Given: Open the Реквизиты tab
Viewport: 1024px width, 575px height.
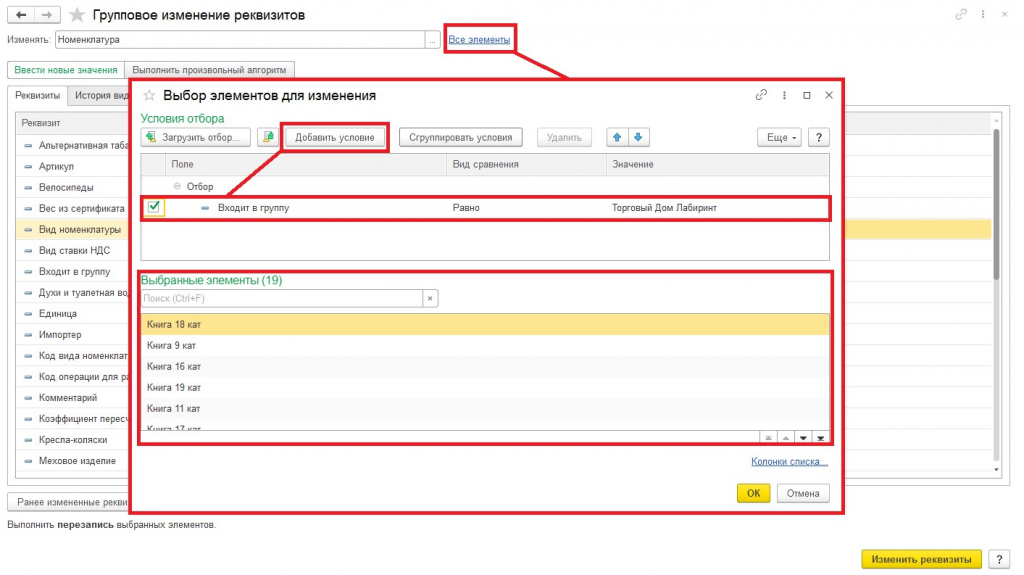Looking at the screenshot, I should coord(37,95).
